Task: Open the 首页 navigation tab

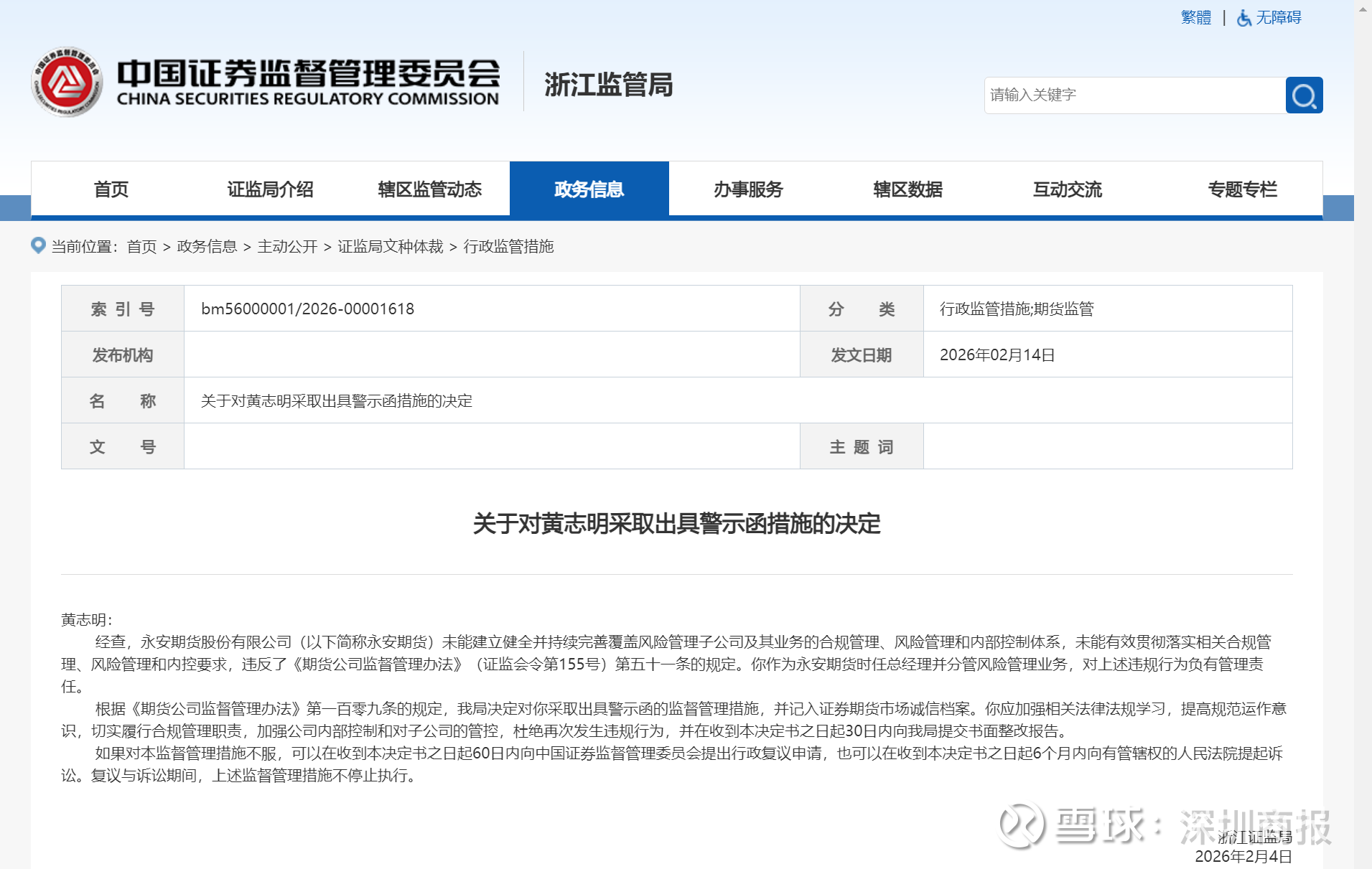Action: [111, 189]
